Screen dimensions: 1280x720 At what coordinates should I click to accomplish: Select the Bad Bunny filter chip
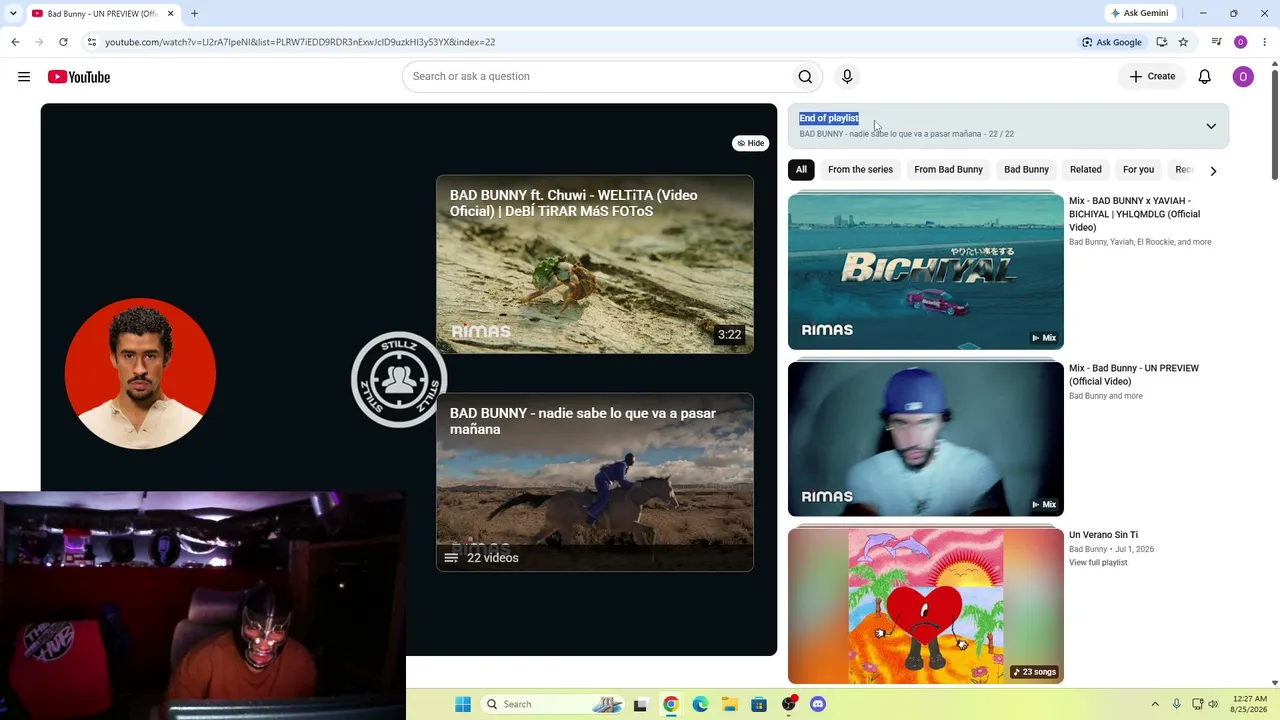1026,170
